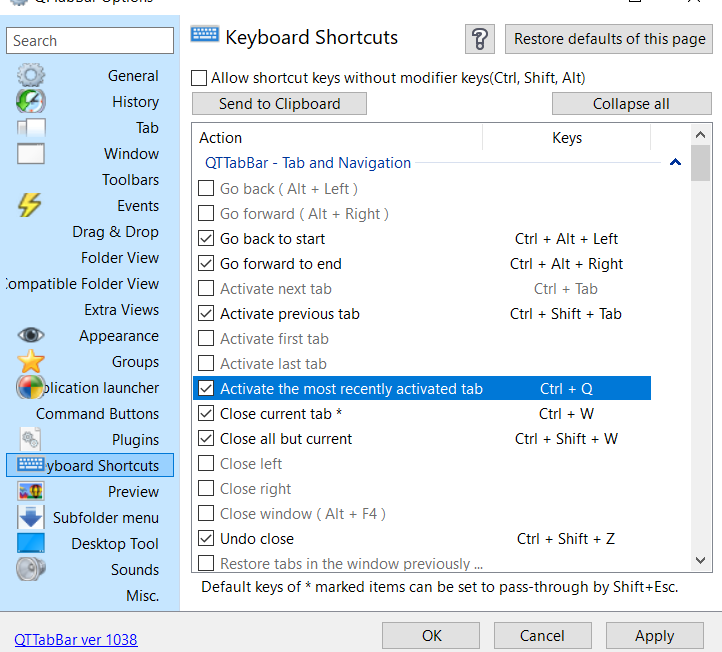Click the shortcuts list scrollbar thumb
This screenshot has width=722, height=652.
(700, 163)
